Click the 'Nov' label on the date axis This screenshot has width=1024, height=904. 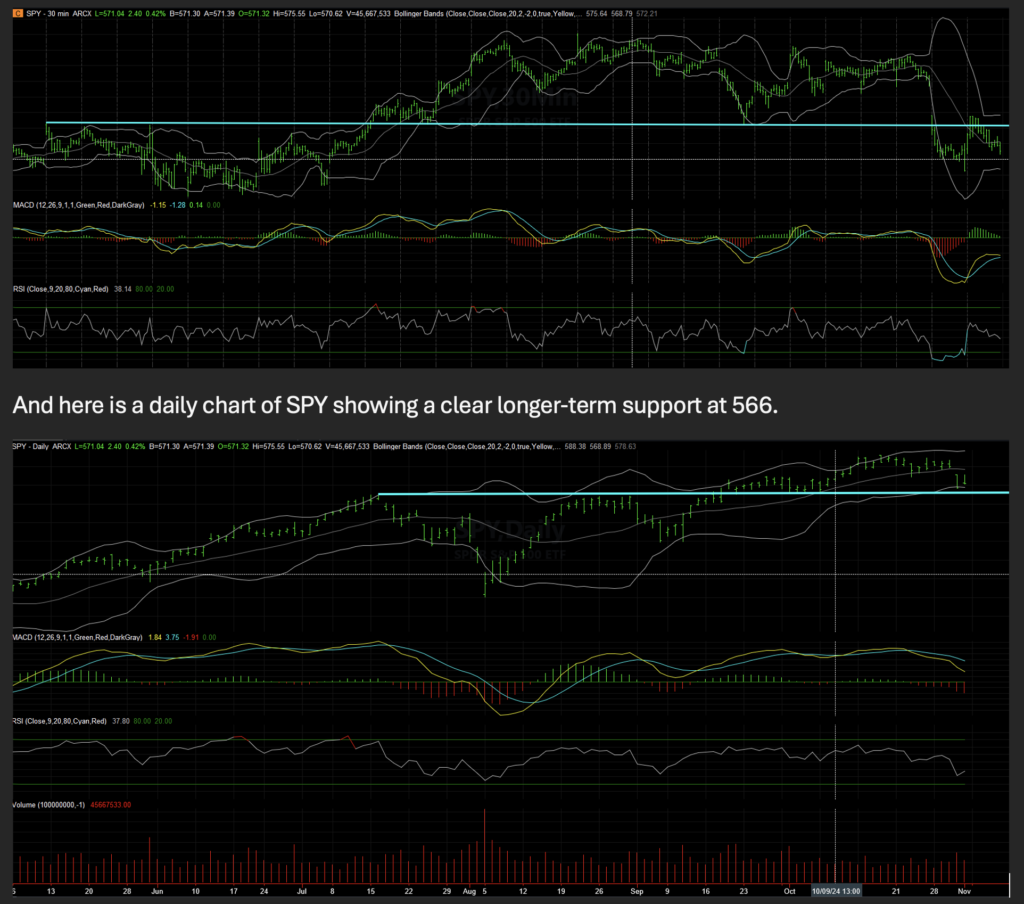pos(964,891)
